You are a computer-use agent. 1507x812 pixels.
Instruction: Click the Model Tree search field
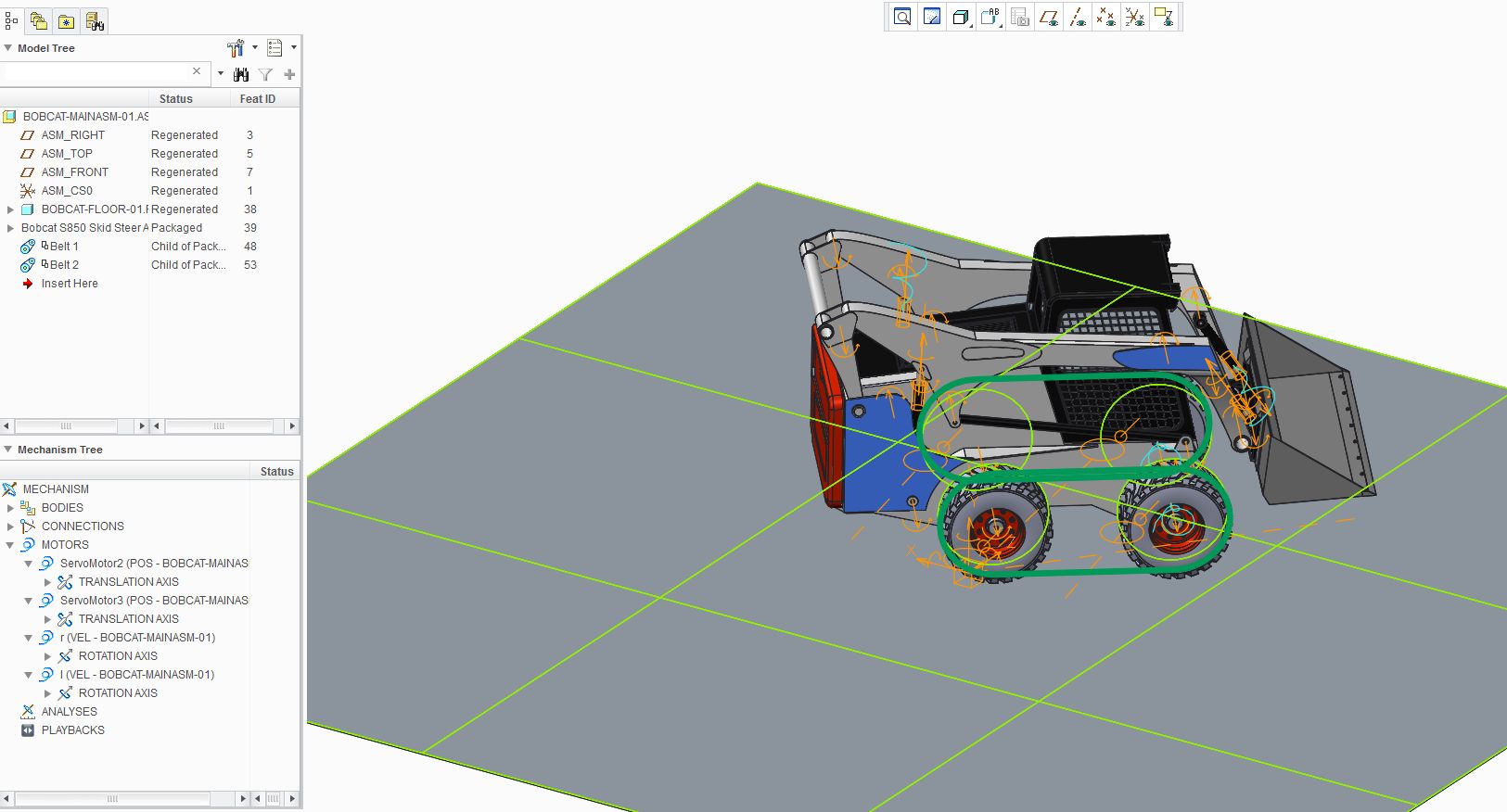pos(95,72)
